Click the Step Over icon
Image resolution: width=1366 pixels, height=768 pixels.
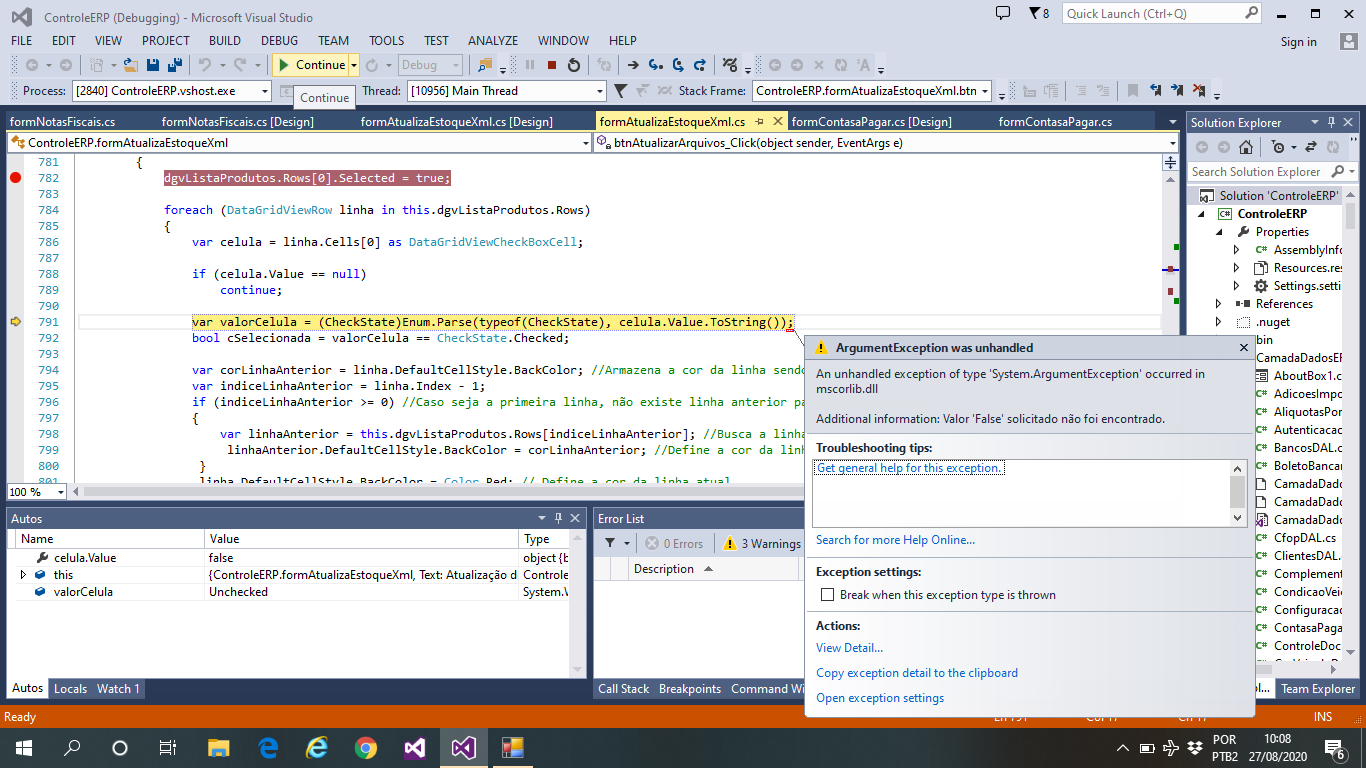pos(678,65)
